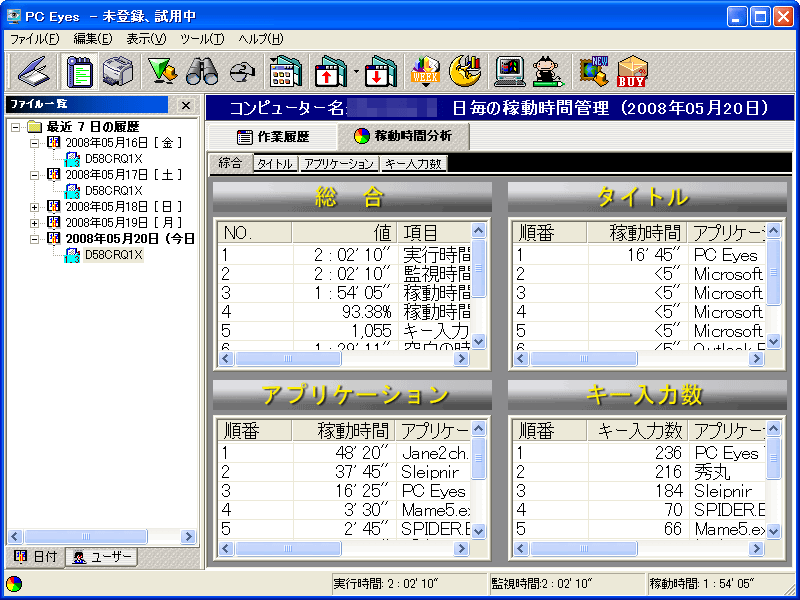Collapse the 最近 7 日の履歴 folder
The height and width of the screenshot is (600, 800).
[x=17, y=127]
